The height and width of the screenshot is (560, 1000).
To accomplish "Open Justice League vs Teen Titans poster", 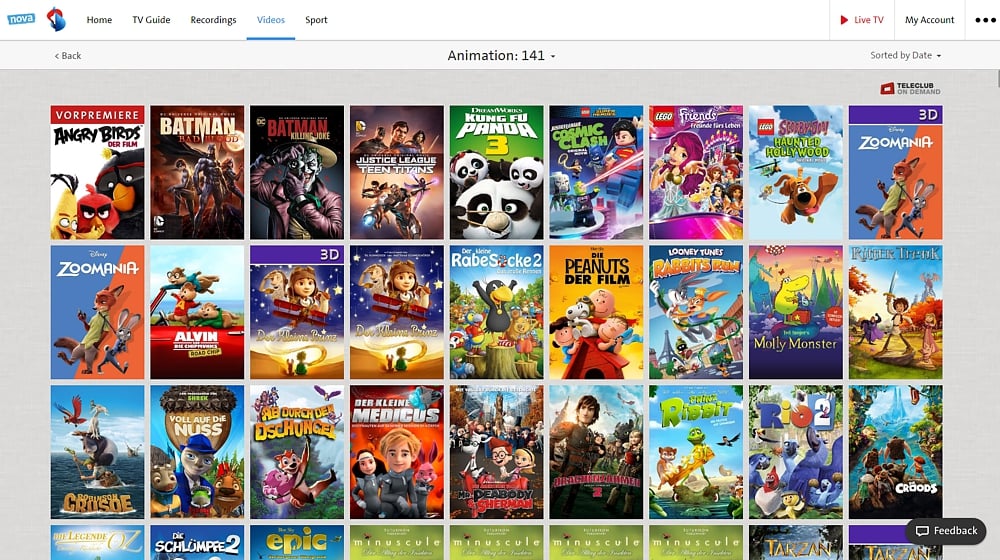I will 397,172.
